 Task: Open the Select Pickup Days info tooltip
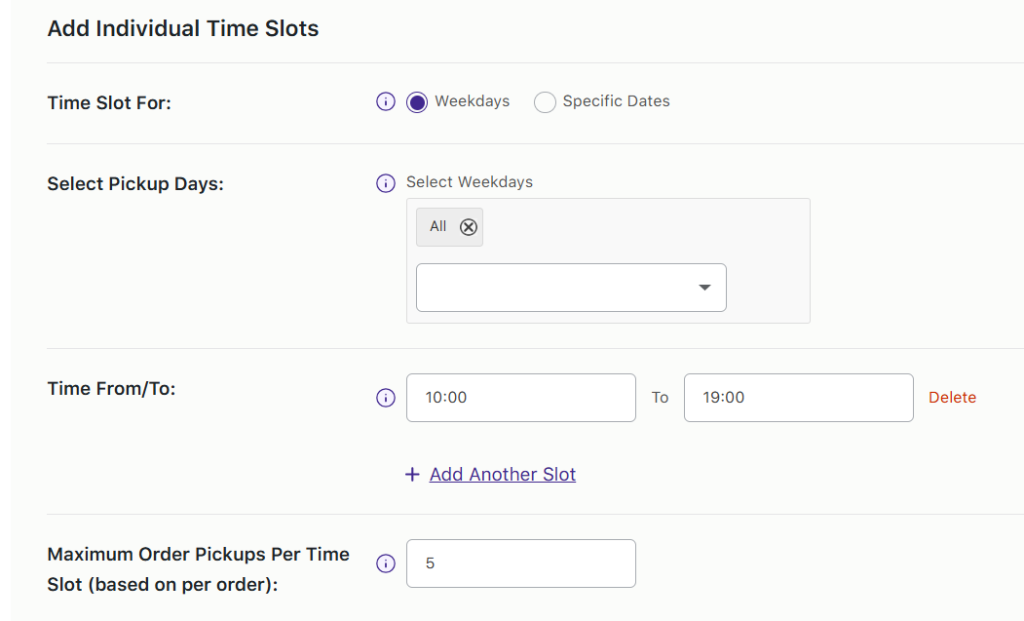click(386, 183)
